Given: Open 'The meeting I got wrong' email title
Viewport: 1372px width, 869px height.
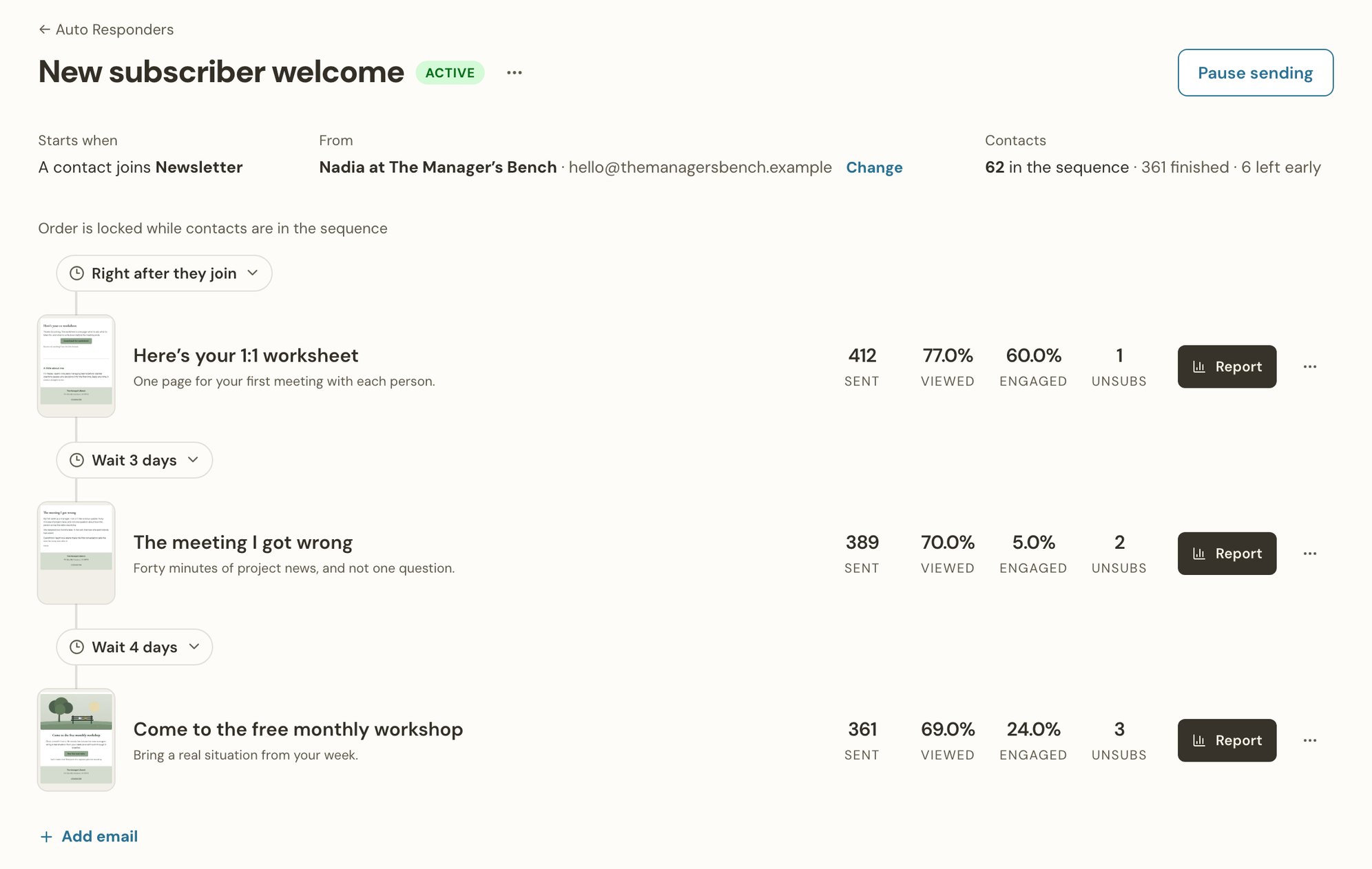Looking at the screenshot, I should click(243, 543).
